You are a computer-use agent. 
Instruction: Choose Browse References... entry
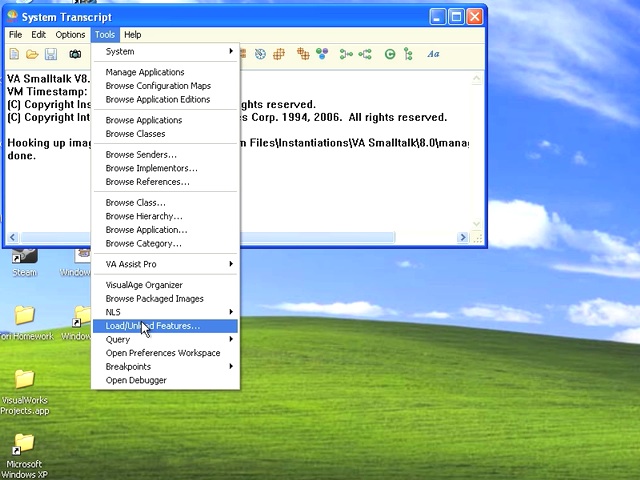(x=165, y=182)
